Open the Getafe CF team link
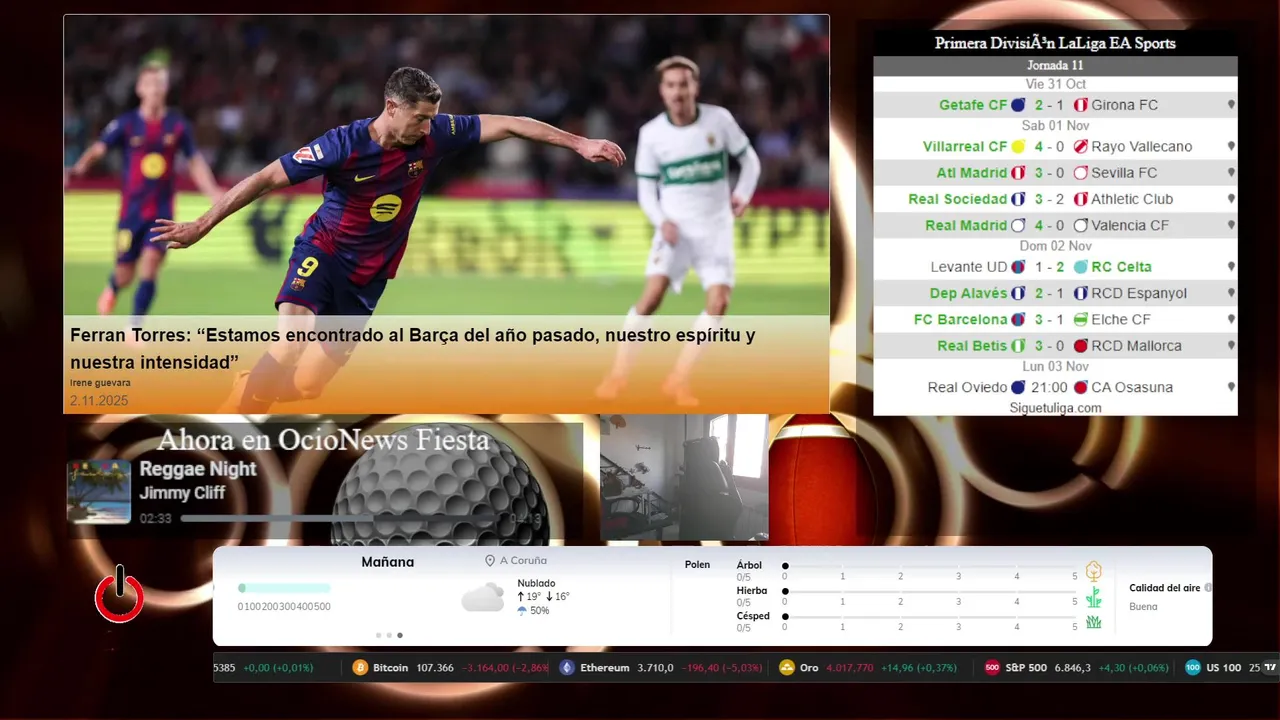 pos(973,104)
